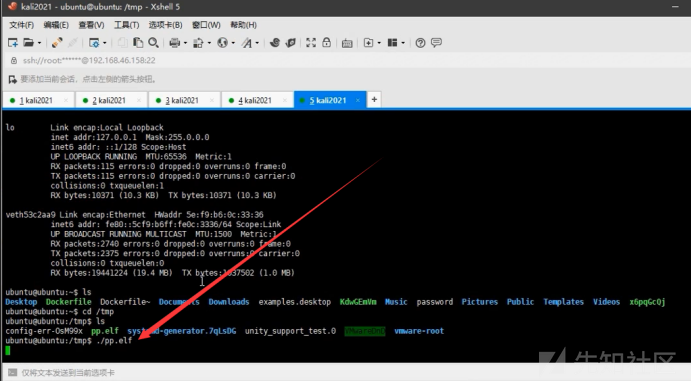692x382 pixels.
Task: Click the Font icon
Action: [x=247, y=43]
